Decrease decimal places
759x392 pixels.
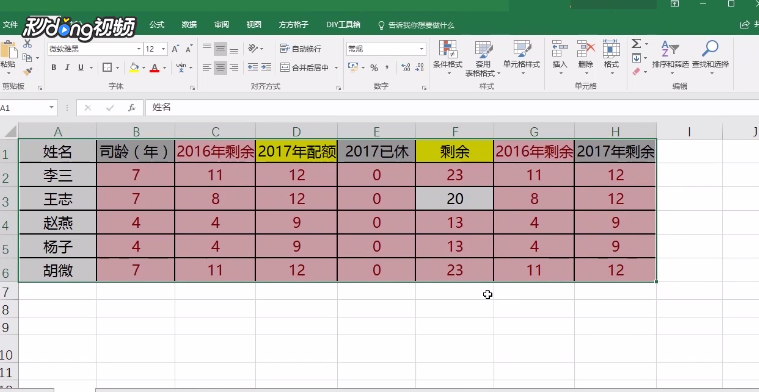pos(419,68)
